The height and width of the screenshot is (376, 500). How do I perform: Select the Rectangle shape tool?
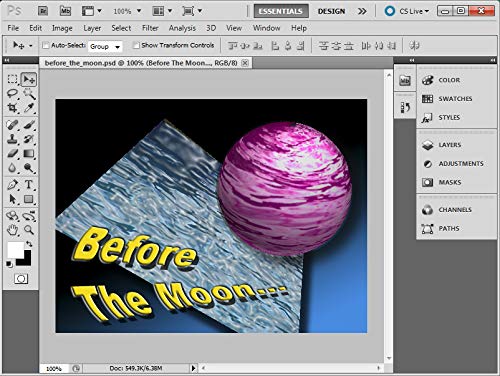[29, 199]
